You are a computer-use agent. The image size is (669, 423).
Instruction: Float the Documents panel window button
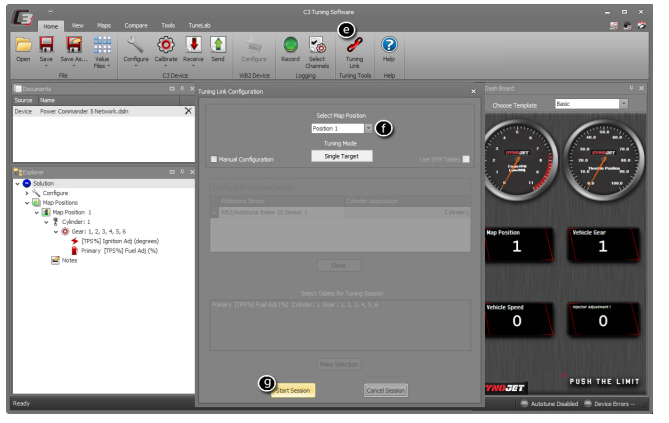click(172, 89)
